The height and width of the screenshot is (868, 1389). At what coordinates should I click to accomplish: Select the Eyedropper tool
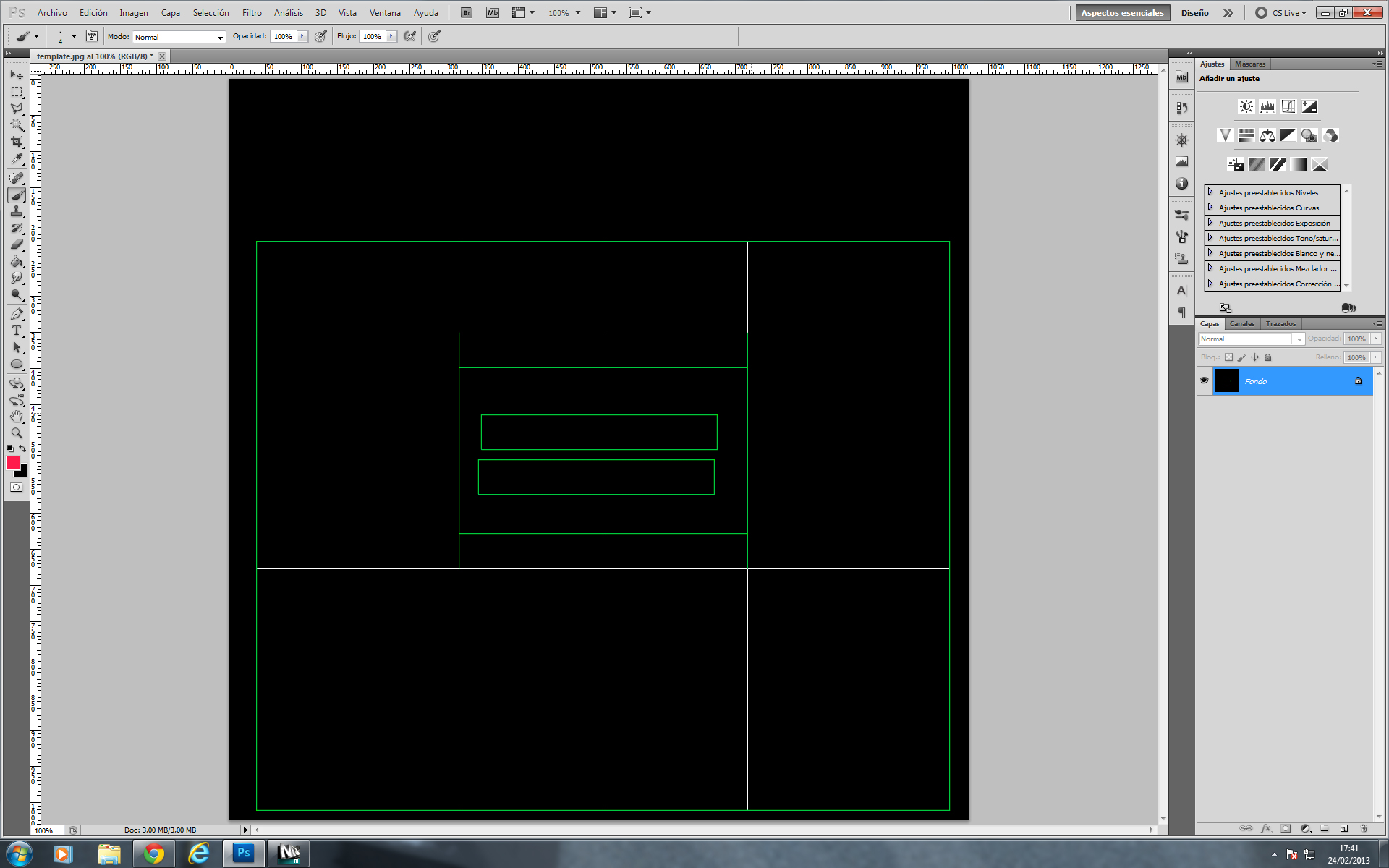point(17,159)
